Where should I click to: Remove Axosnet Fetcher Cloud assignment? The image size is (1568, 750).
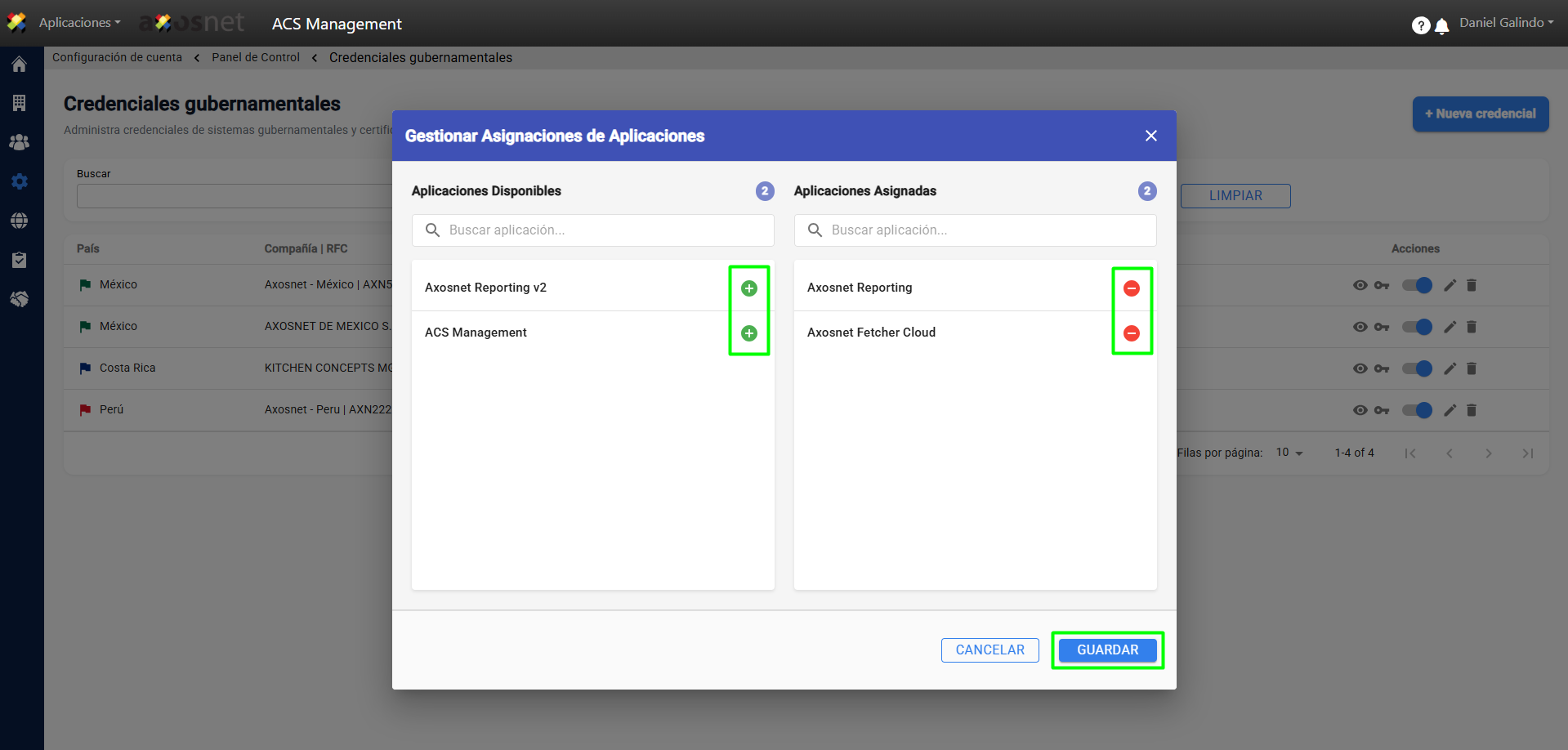tap(1131, 333)
